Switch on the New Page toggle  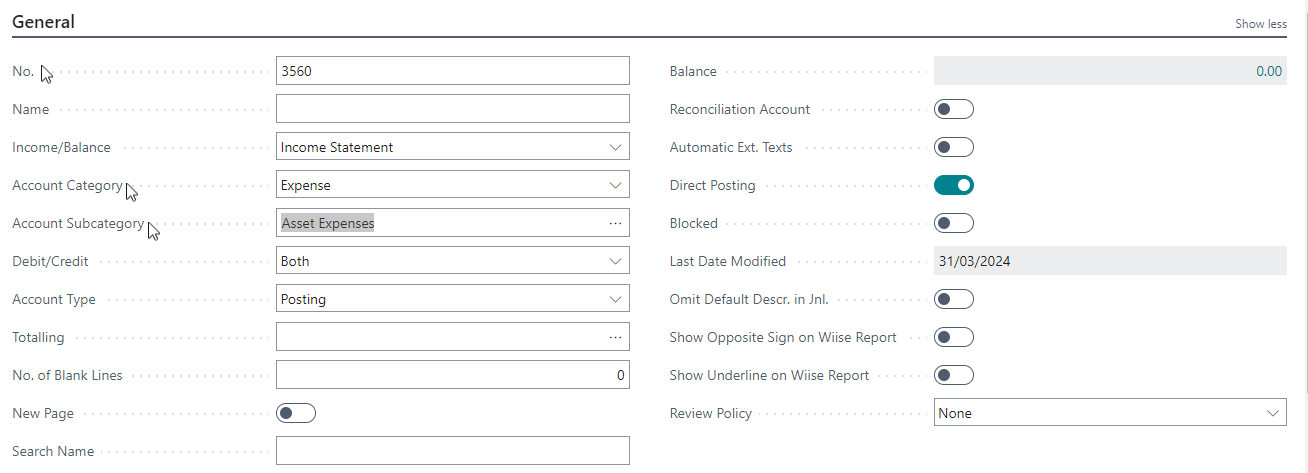[296, 413]
